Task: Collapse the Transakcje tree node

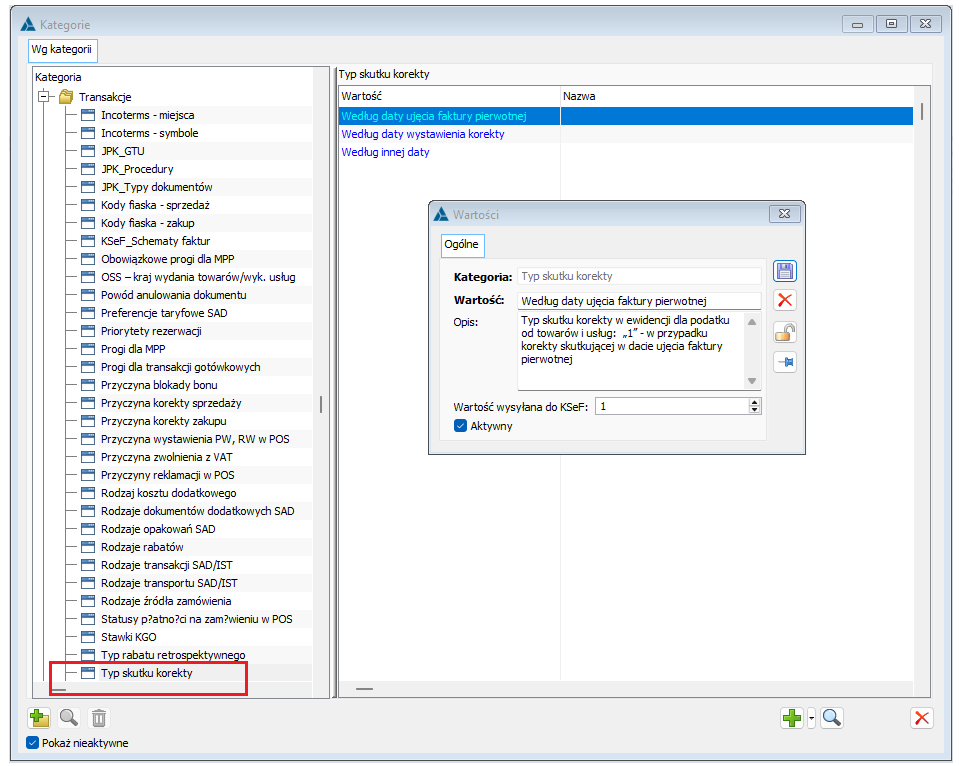Action: [43, 97]
